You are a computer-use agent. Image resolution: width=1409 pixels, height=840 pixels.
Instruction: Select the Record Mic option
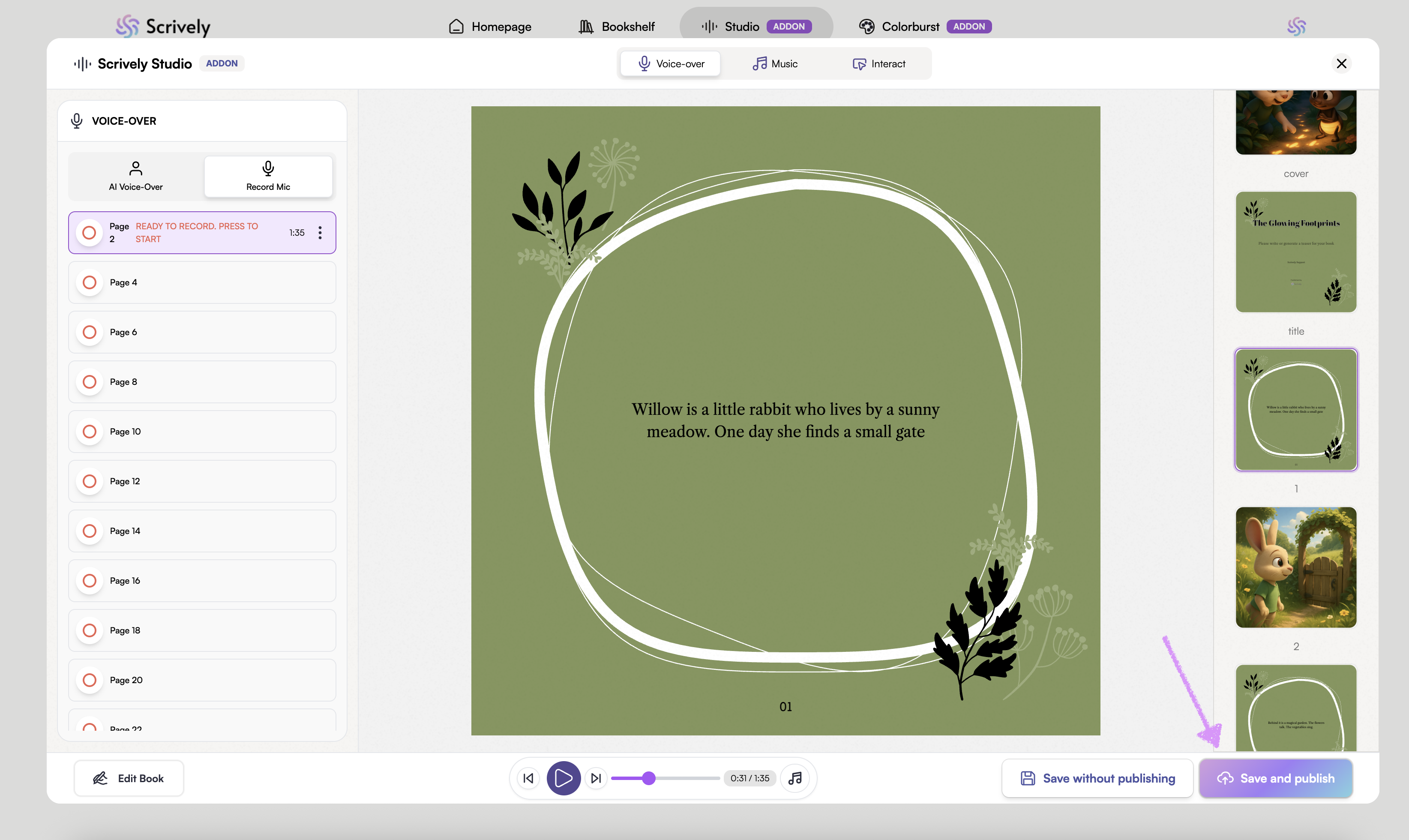pyautogui.click(x=268, y=176)
